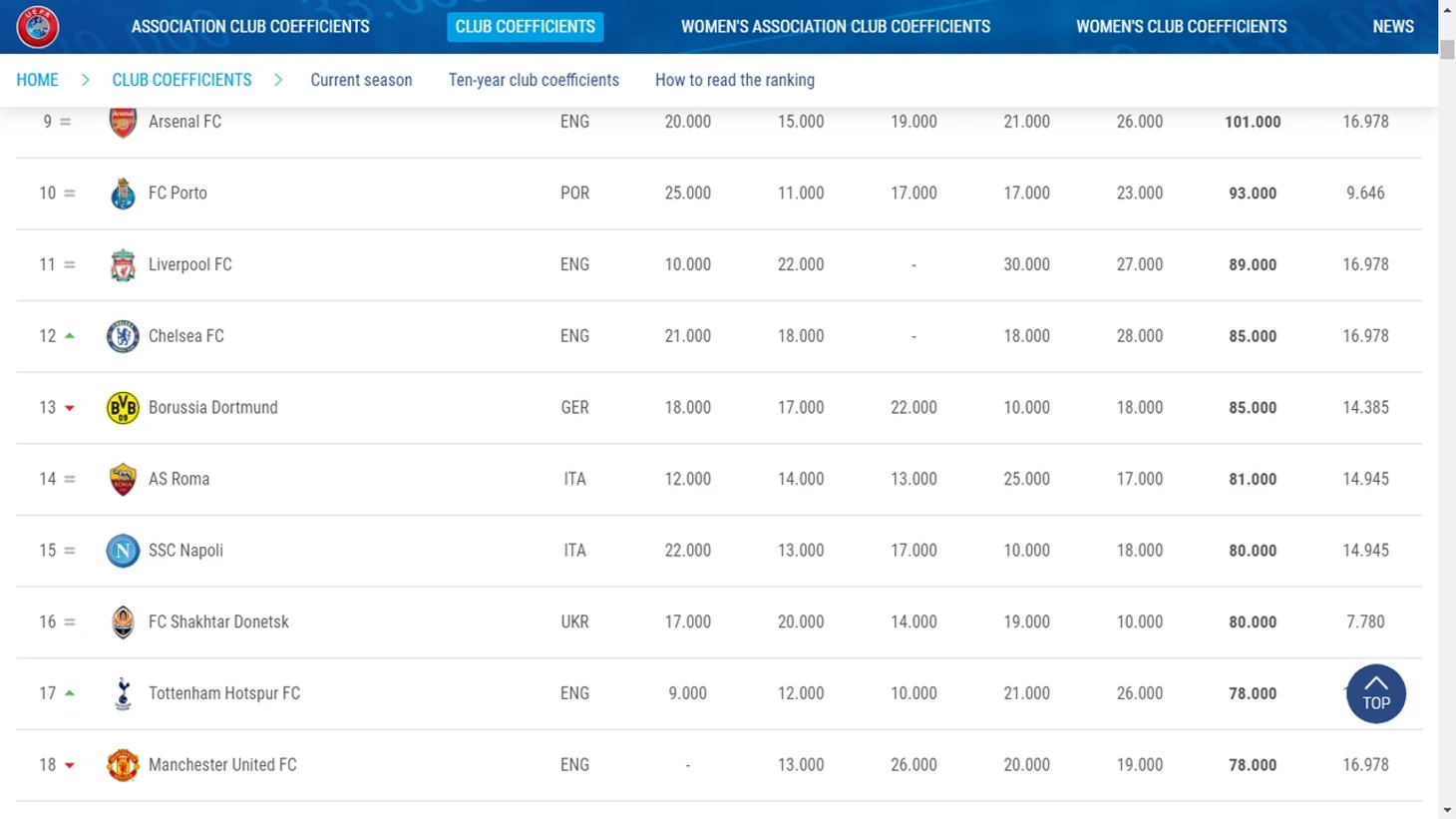Image resolution: width=1456 pixels, height=819 pixels.
Task: Click the Borussia Dortmund BVB badge
Action: tap(123, 408)
